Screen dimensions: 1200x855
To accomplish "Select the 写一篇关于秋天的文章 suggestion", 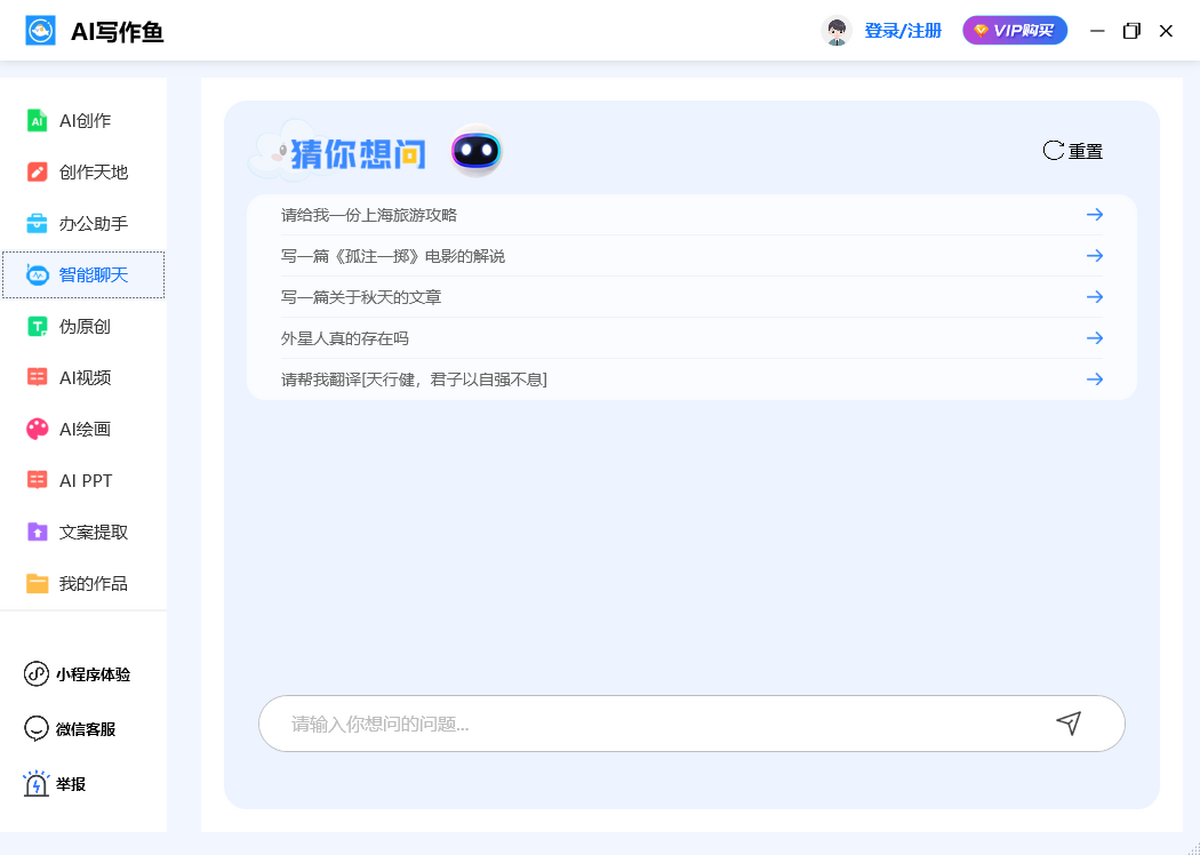I will (361, 297).
